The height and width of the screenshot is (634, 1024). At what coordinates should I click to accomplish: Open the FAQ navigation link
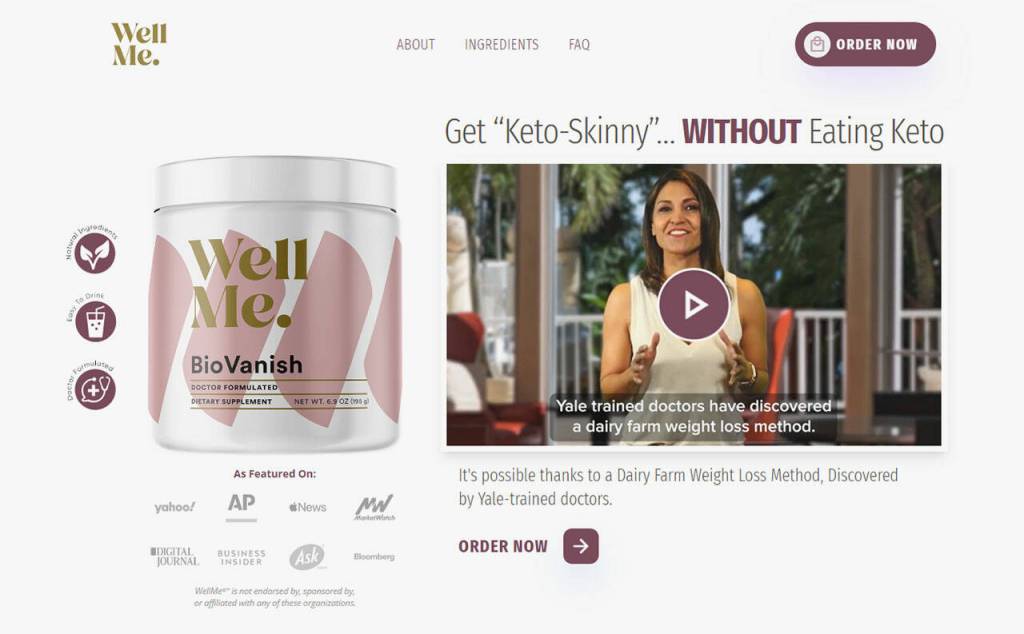coord(579,44)
